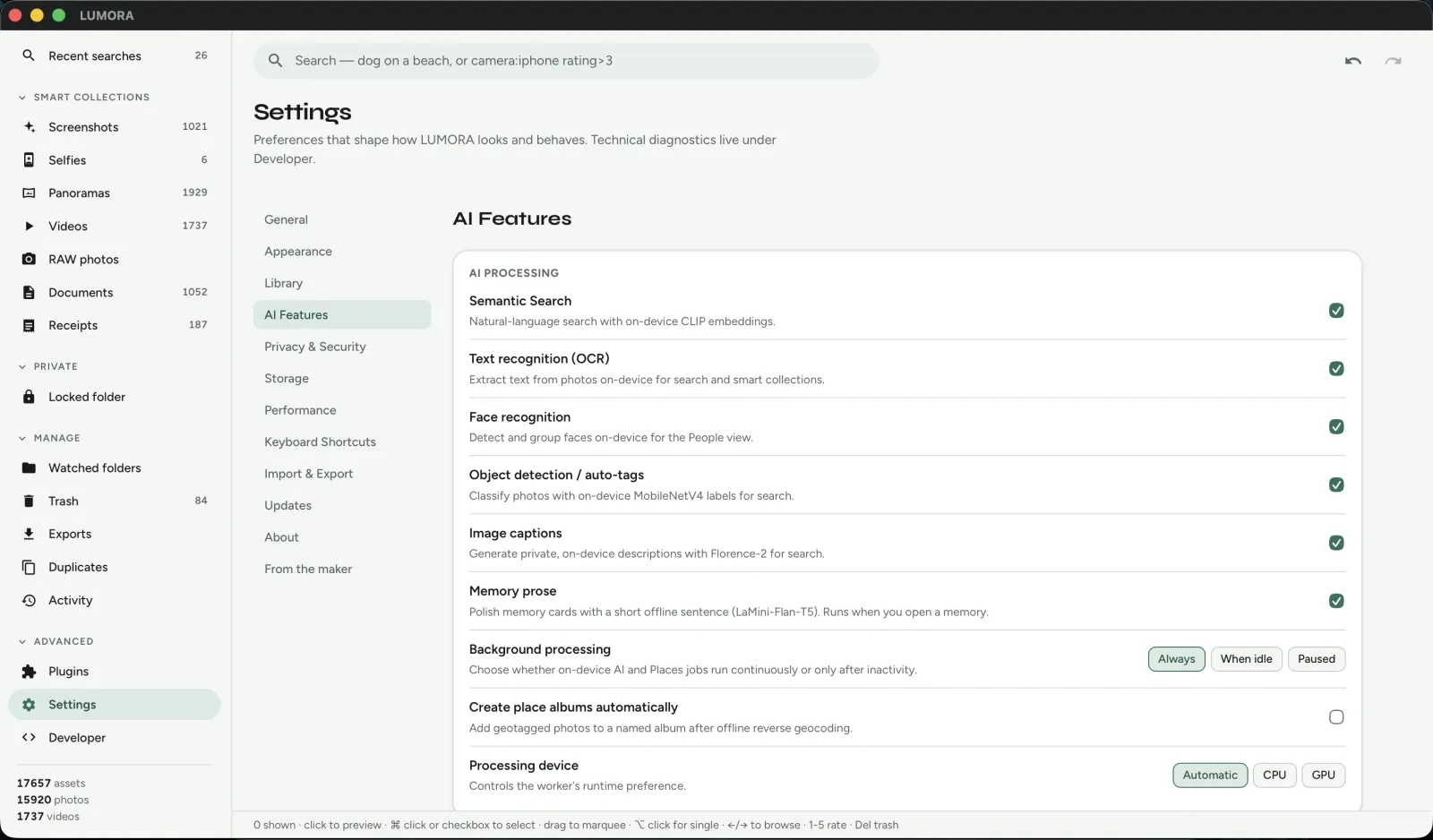
Task: Toggle Object detection / auto-tags checkbox
Action: click(1336, 485)
